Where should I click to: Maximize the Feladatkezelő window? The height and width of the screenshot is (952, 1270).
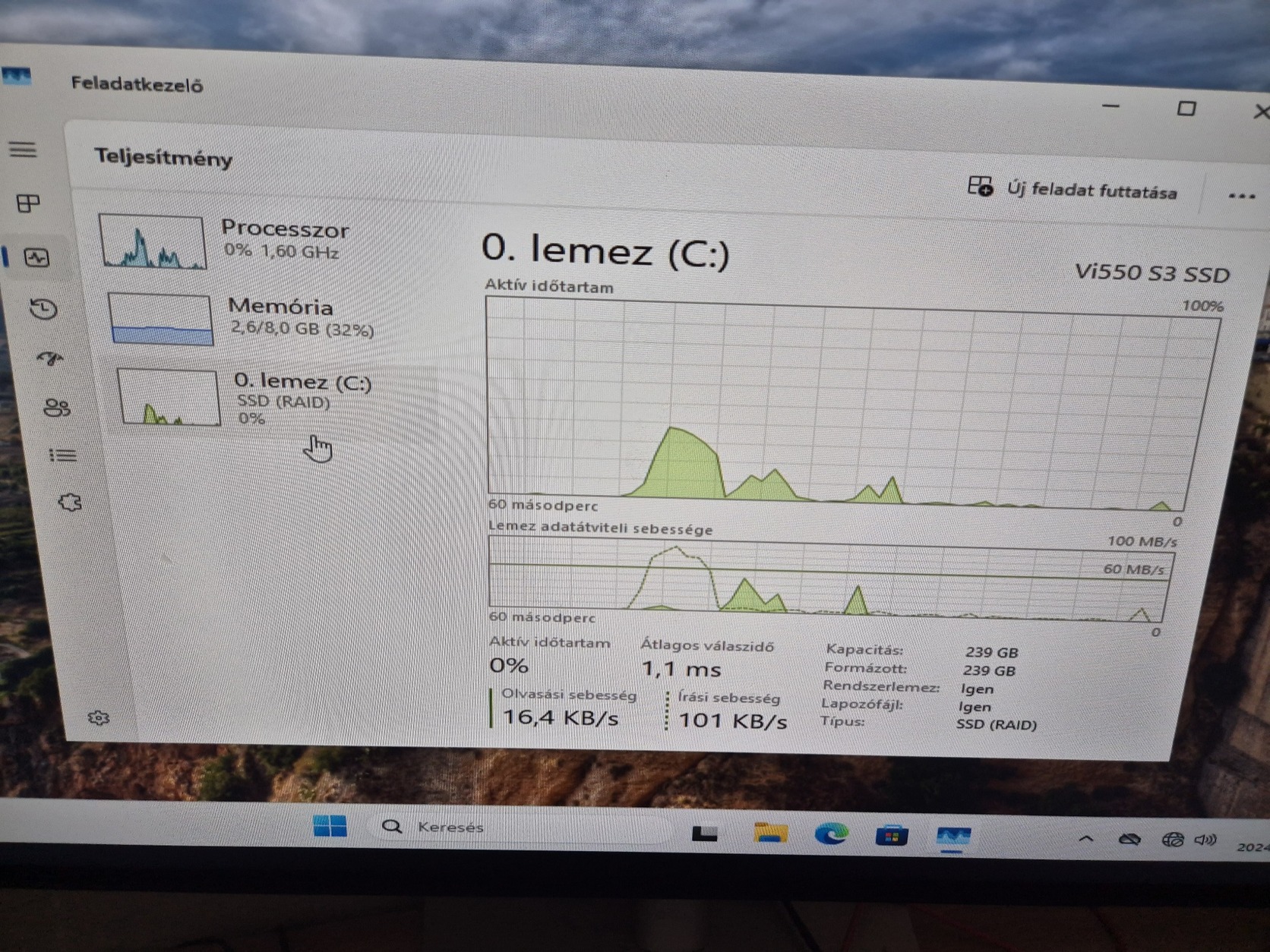click(x=1186, y=109)
